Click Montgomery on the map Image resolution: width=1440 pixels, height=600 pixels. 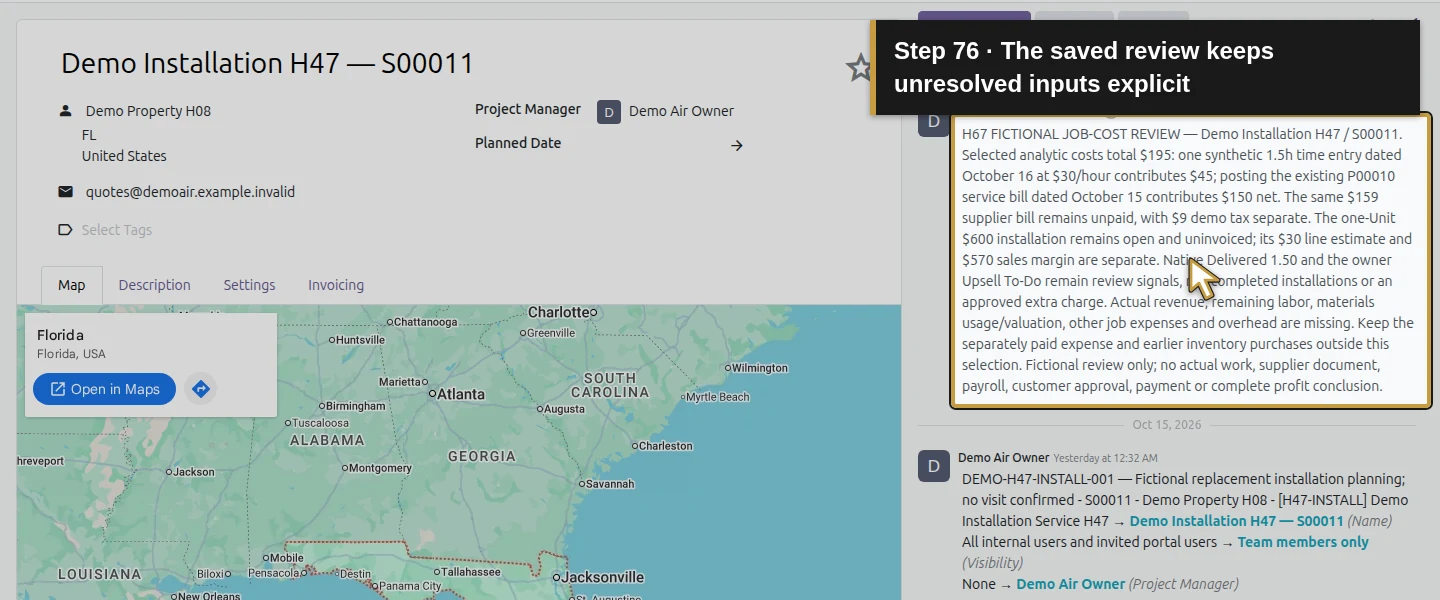tap(375, 468)
